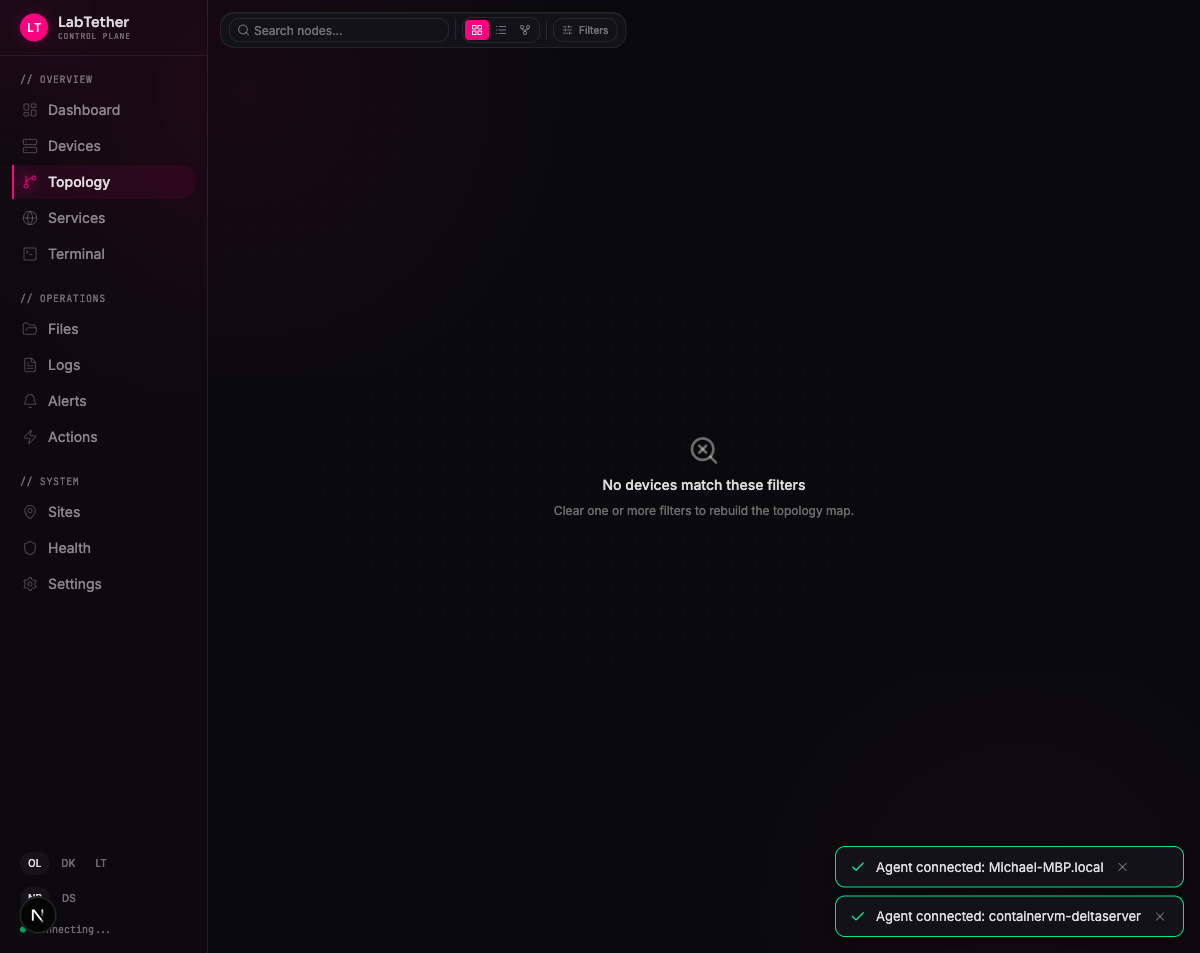Click the 'No devices match these filters' heading
The height and width of the screenshot is (953, 1200).
pyautogui.click(x=704, y=485)
